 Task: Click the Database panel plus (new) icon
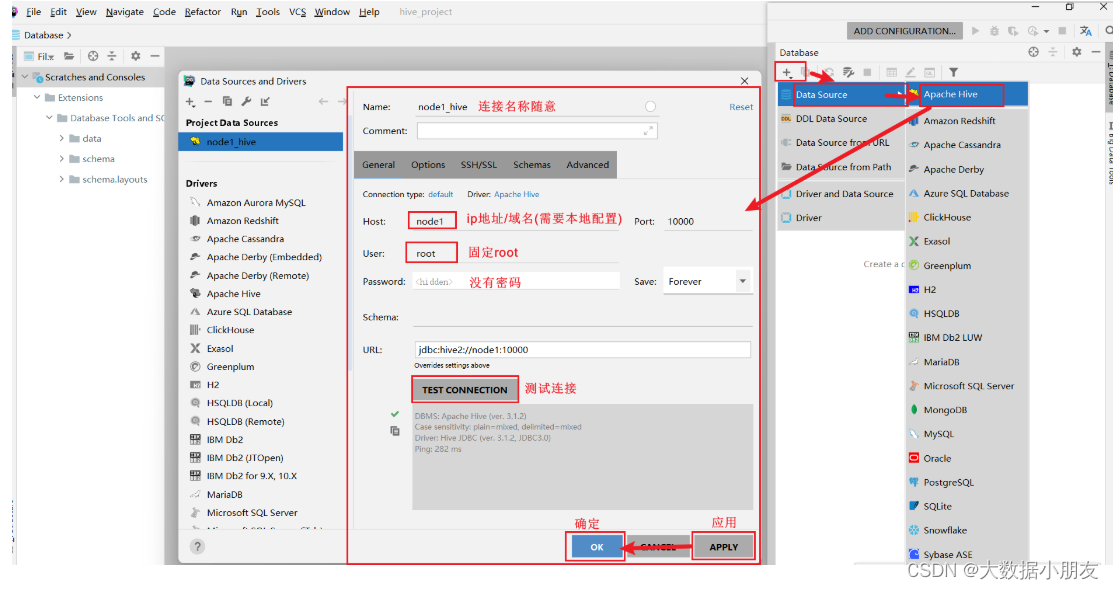[786, 72]
